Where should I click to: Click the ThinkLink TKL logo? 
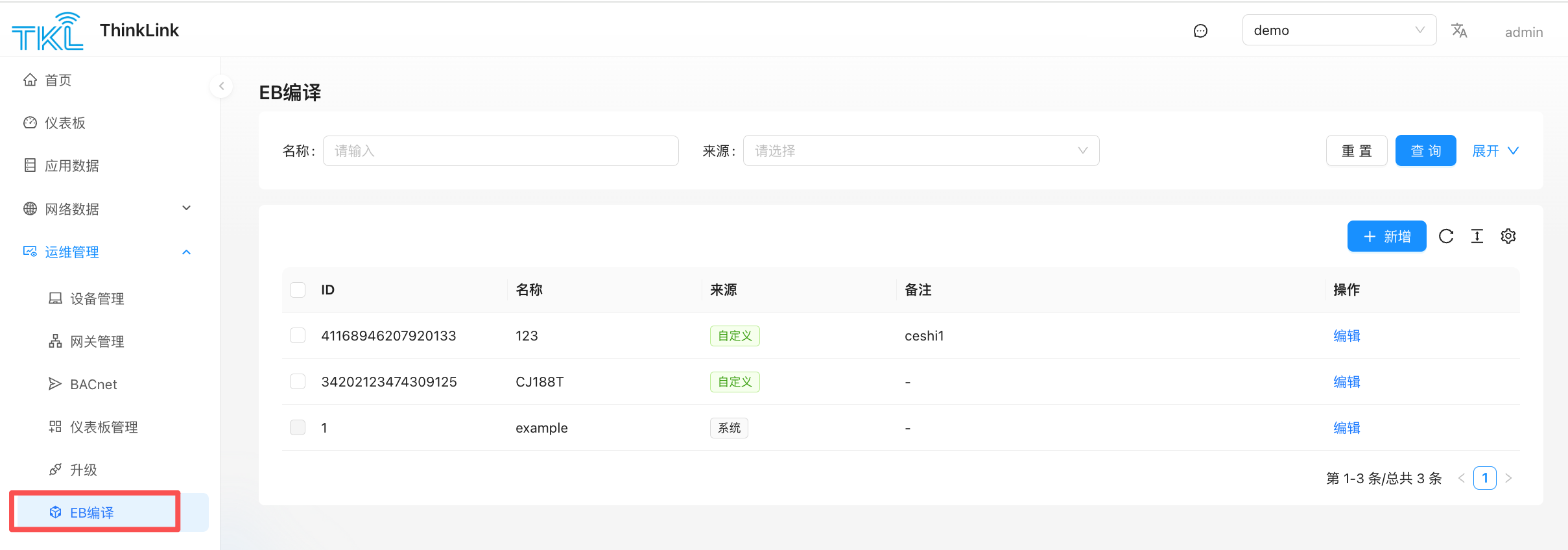[47, 31]
